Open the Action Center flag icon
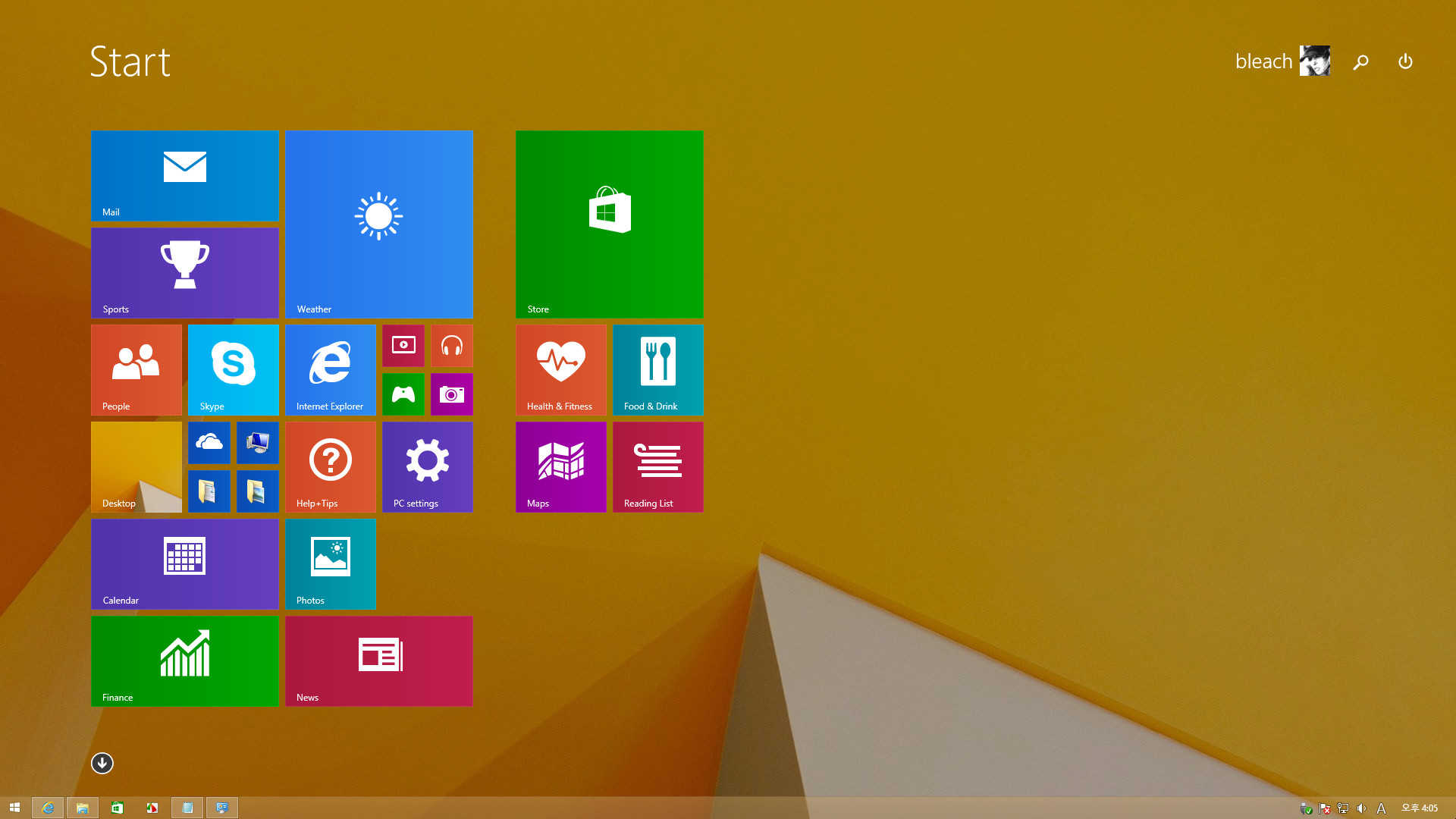 1325,808
